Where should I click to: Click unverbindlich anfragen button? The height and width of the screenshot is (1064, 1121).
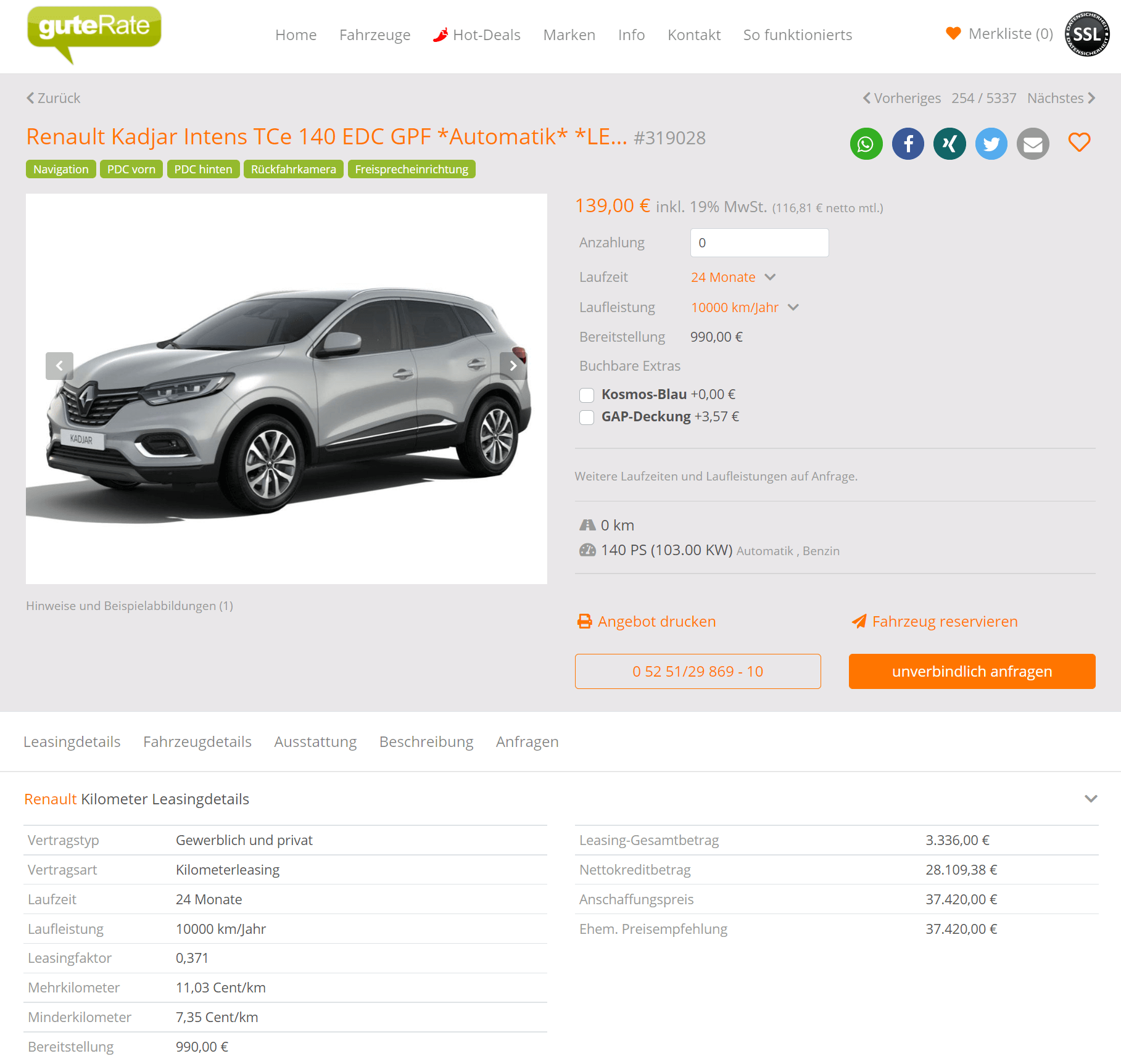[x=972, y=671]
